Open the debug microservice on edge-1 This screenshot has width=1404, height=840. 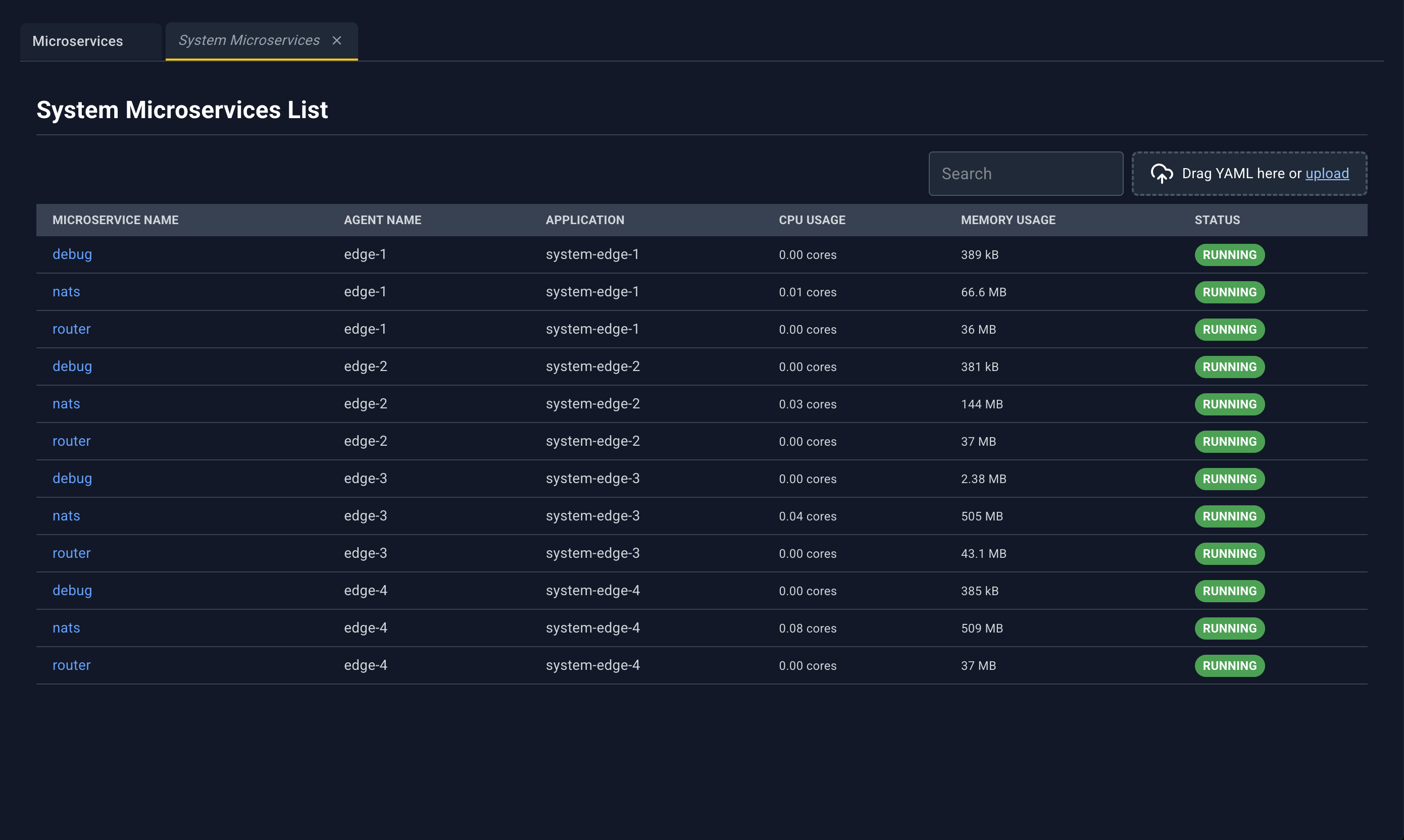72,255
